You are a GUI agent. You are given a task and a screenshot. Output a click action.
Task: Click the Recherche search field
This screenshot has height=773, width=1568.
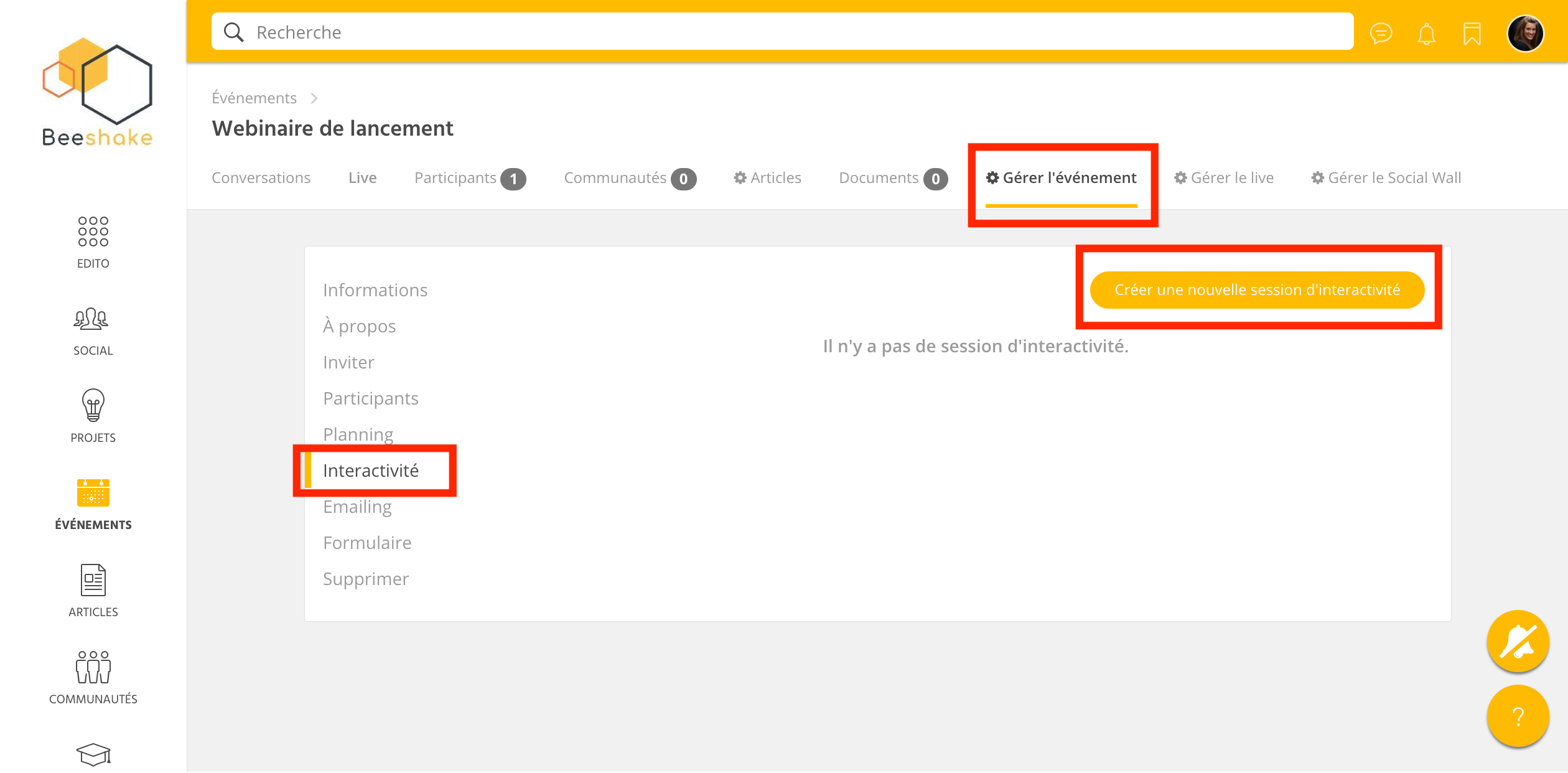782,32
